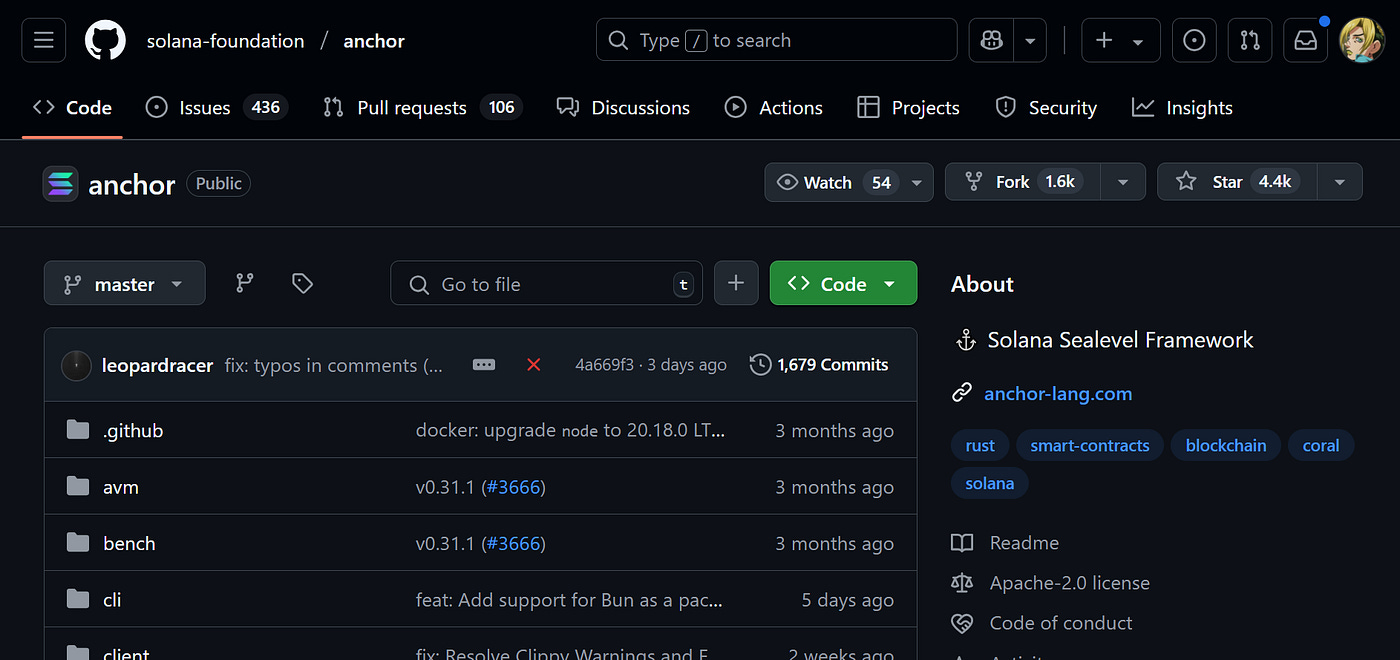The width and height of the screenshot is (1400, 660).
Task: Star the anchor repository
Action: (x=1237, y=182)
